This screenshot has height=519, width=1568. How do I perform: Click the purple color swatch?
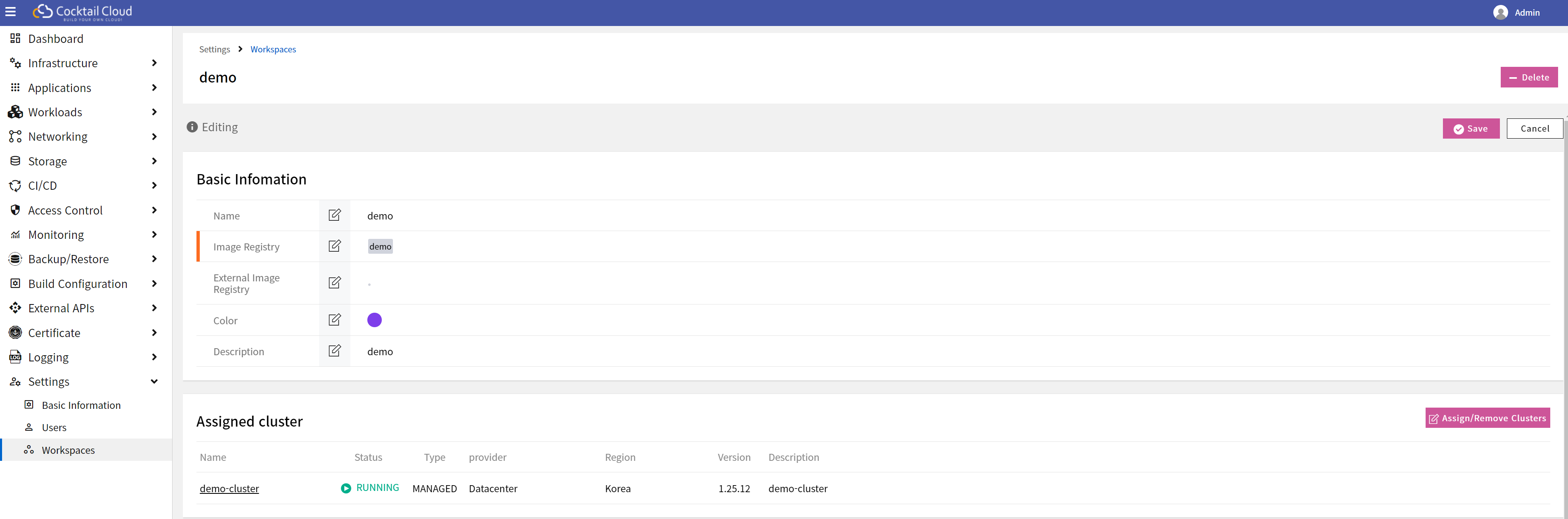[x=374, y=320]
